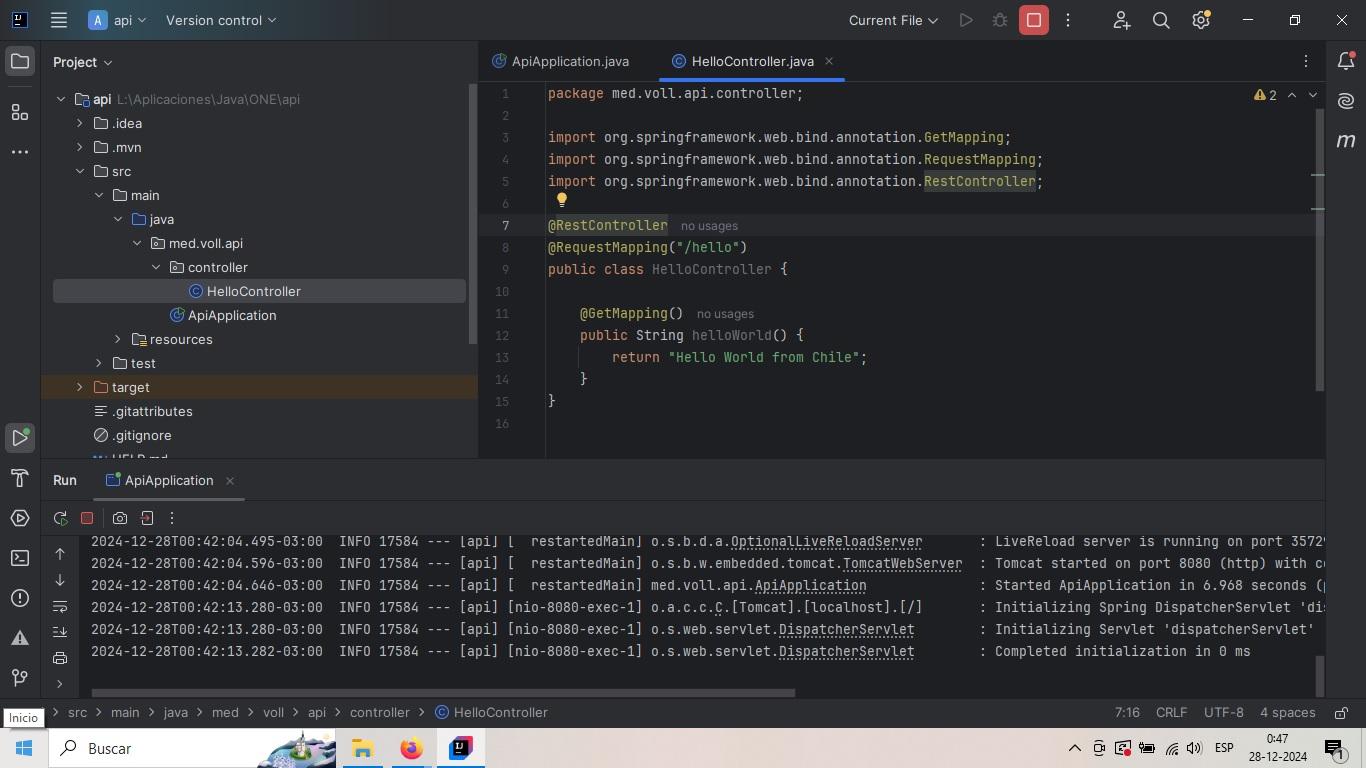Switch to ApiApplication.java editor tab
This screenshot has height=768, width=1366.
[x=561, y=61]
